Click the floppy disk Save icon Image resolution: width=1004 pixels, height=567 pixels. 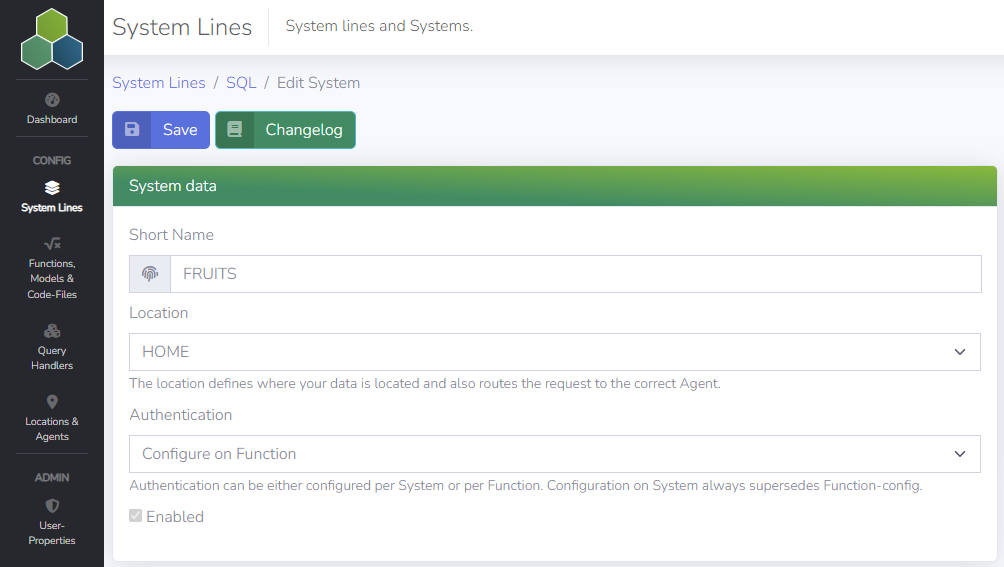pyautogui.click(x=132, y=130)
